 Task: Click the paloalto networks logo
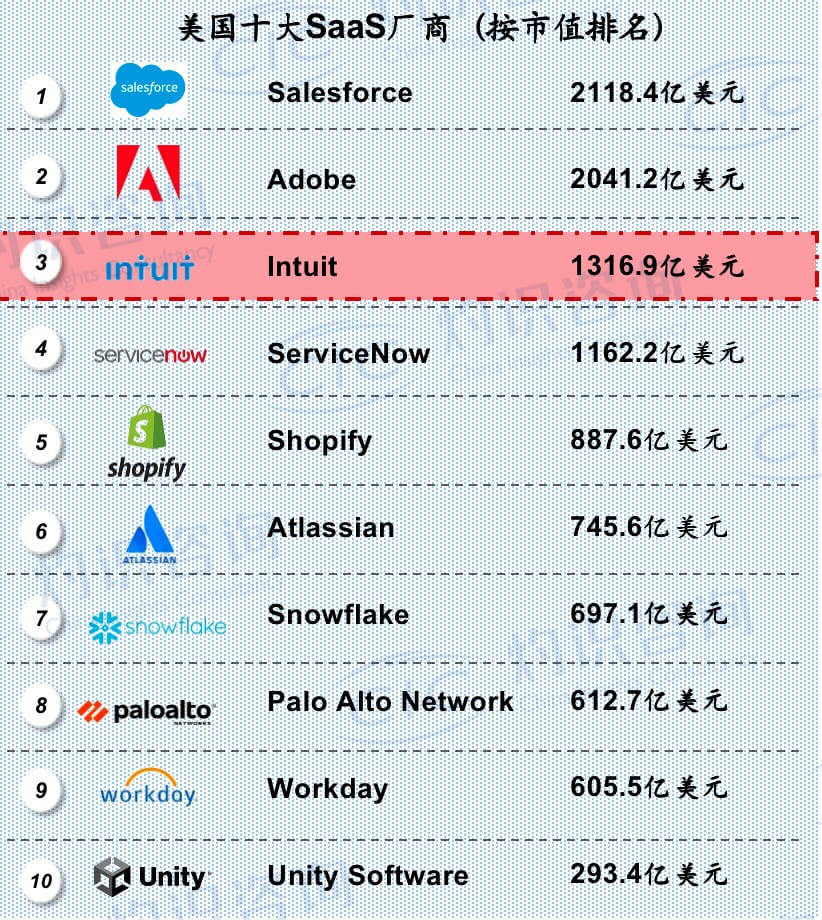pos(147,712)
